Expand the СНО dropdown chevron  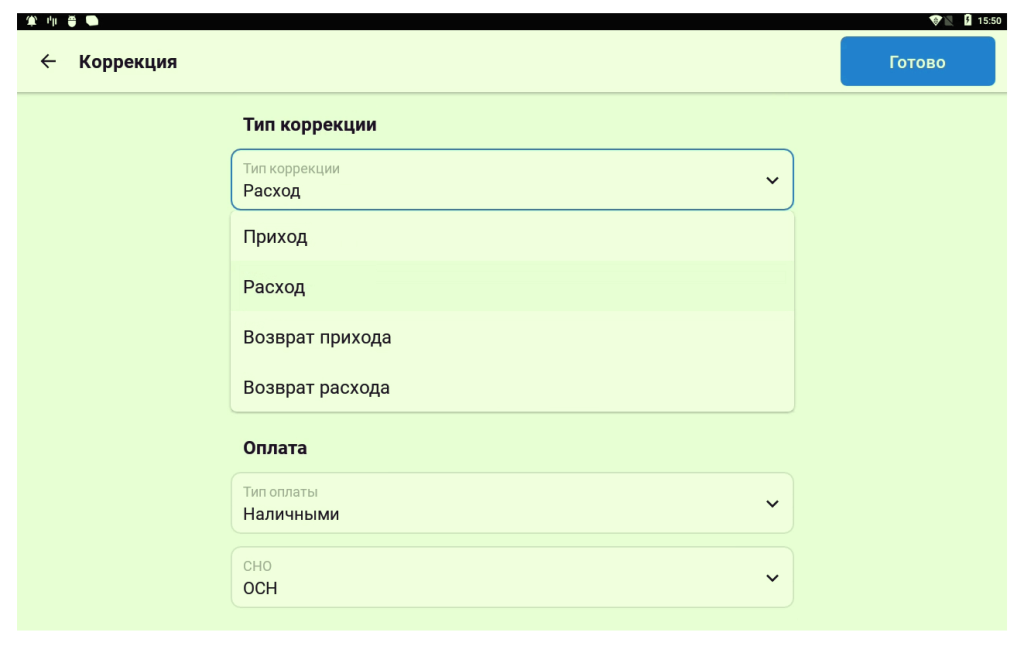coord(772,578)
